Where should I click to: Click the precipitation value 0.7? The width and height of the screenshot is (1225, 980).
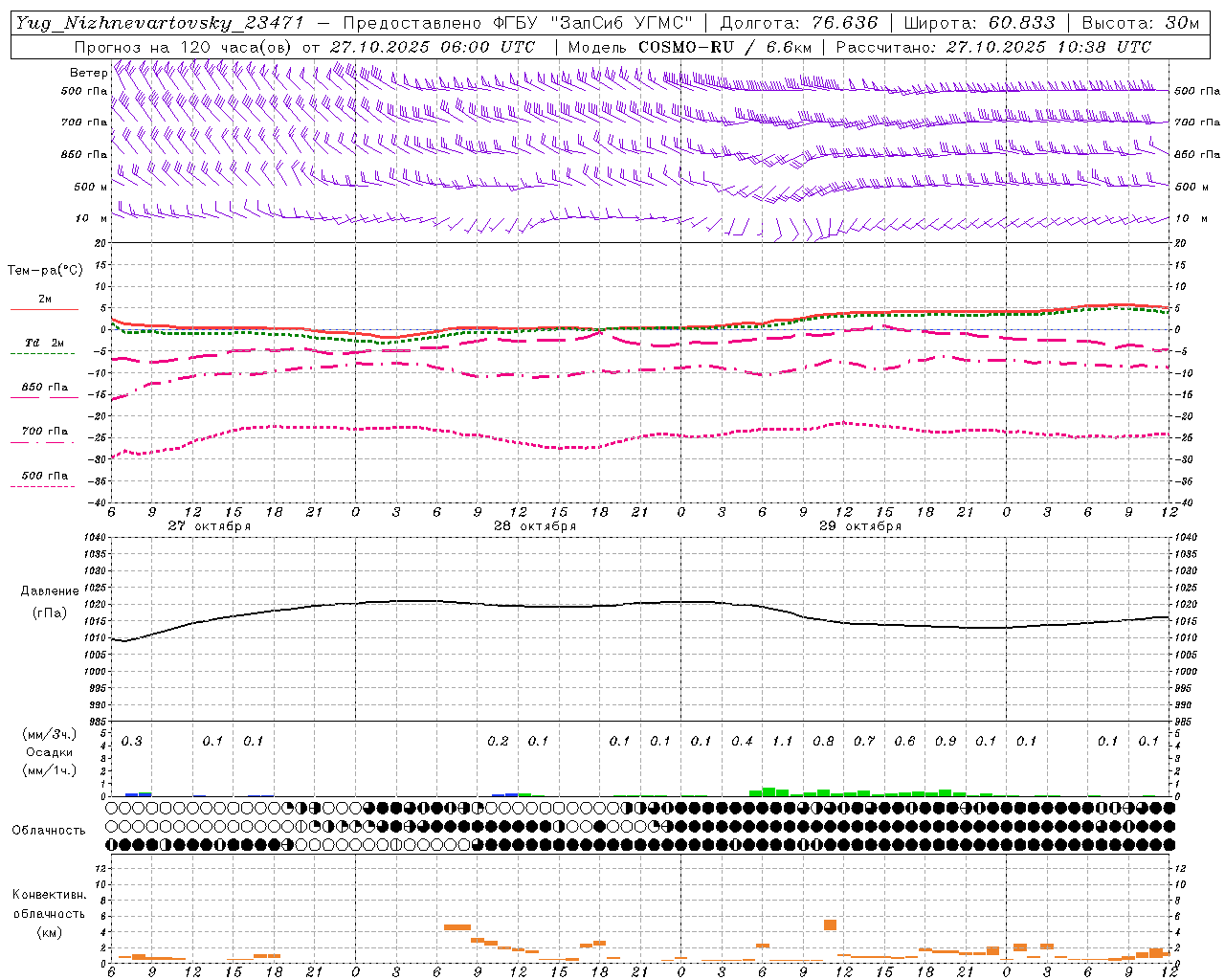click(863, 742)
